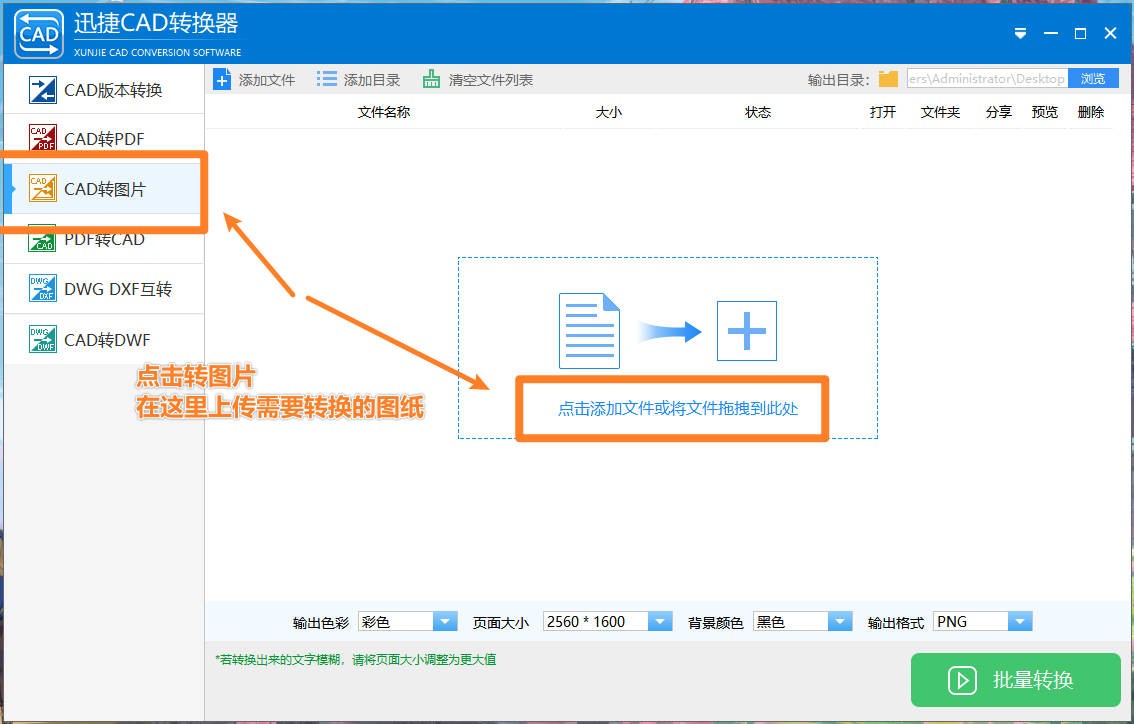
Task: Open the 背景颜色 background color dropdown
Action: pyautogui.click(x=838, y=621)
